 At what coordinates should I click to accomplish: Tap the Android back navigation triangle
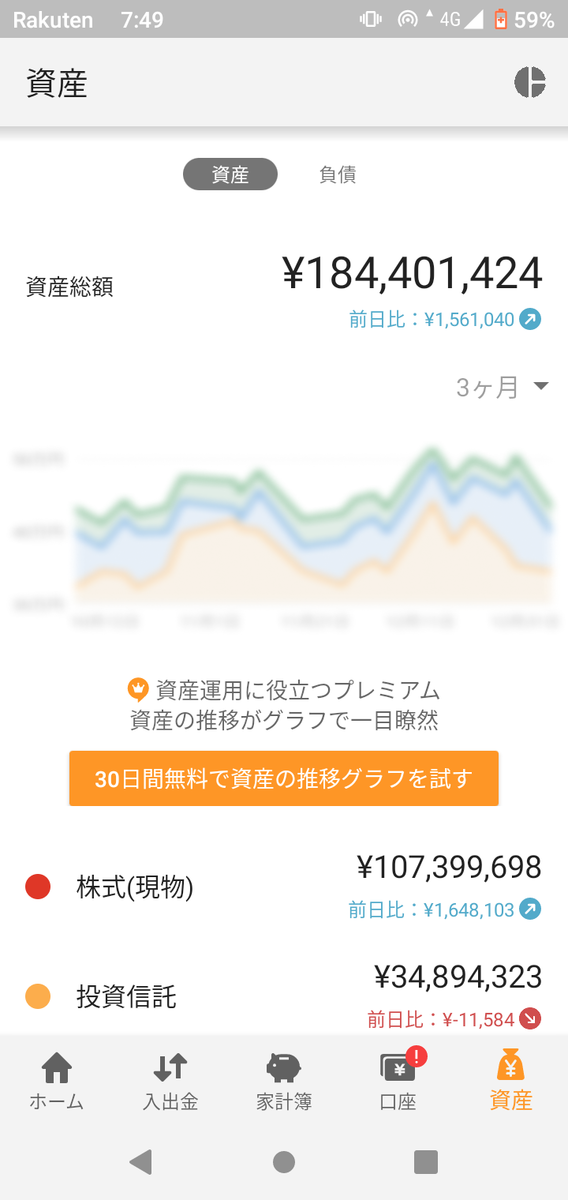[141, 1162]
